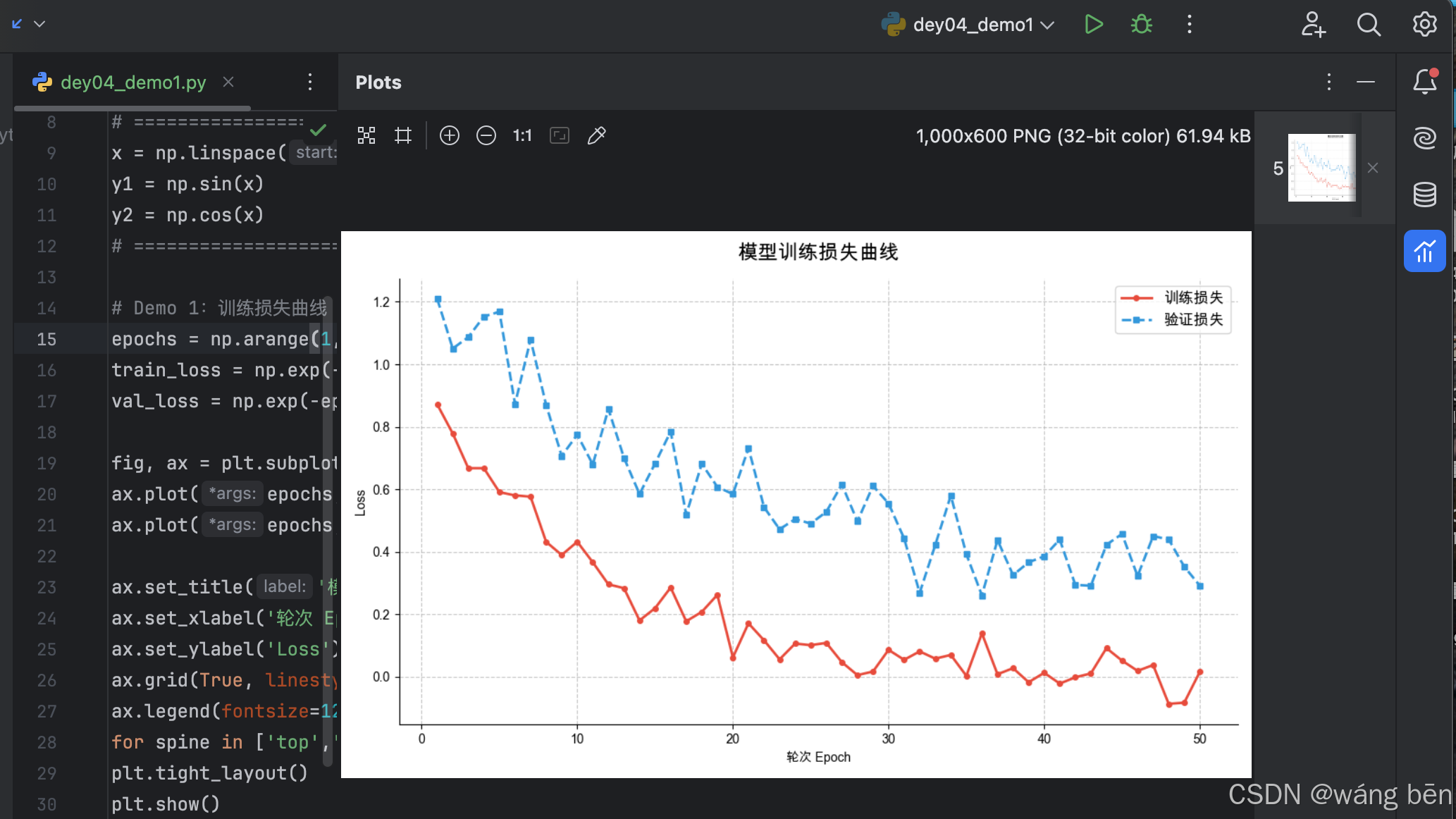
Task: Zoom out of the plot image
Action: [486, 135]
